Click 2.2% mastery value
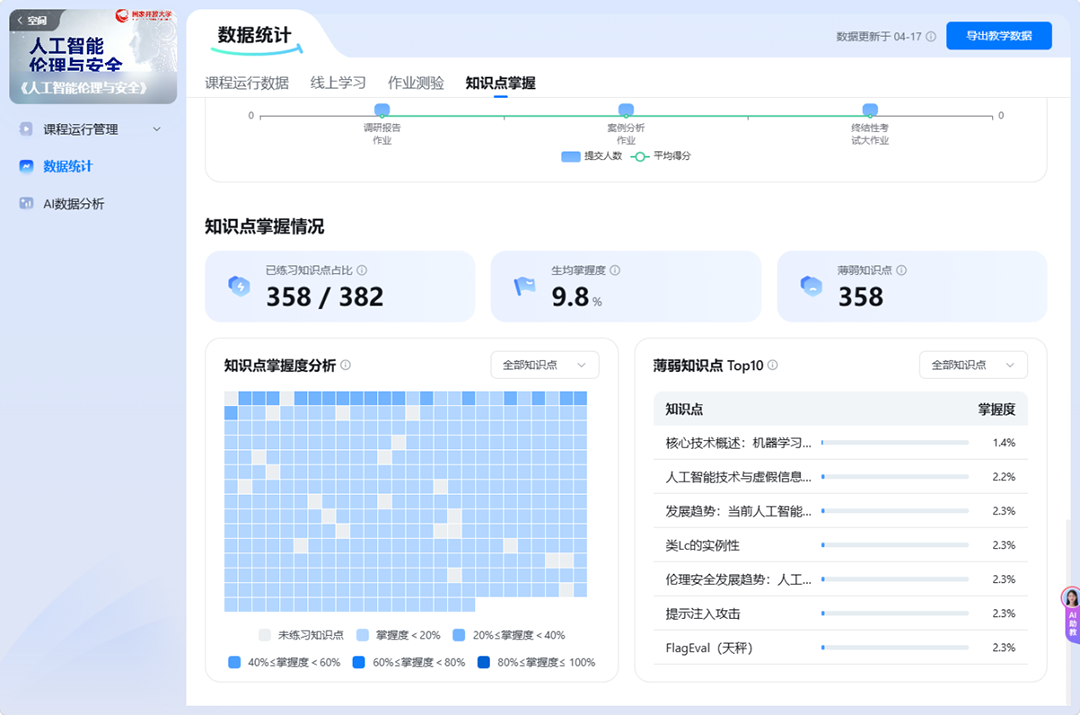The width and height of the screenshot is (1080, 715). [x=1004, y=477]
